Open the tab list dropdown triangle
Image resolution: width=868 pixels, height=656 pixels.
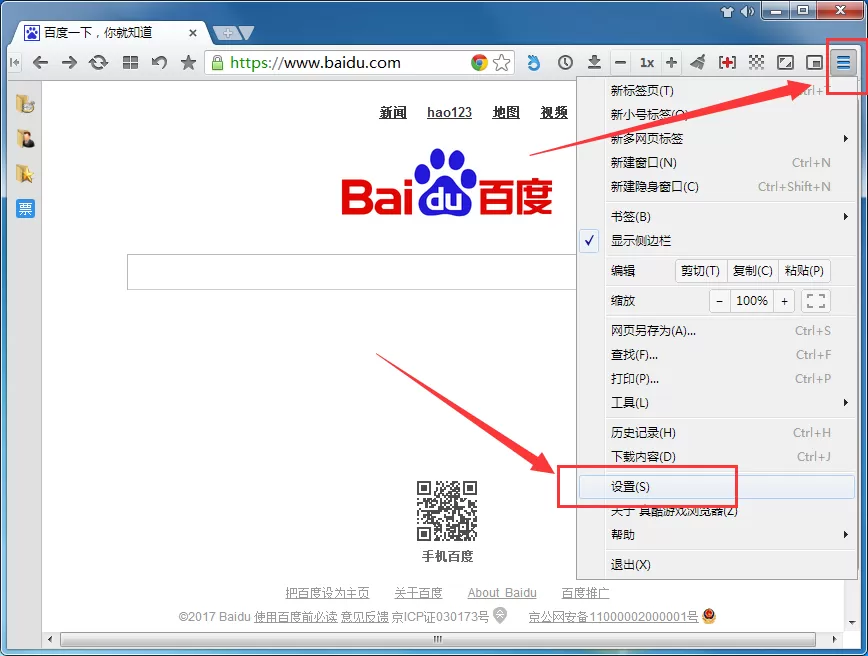[246, 33]
